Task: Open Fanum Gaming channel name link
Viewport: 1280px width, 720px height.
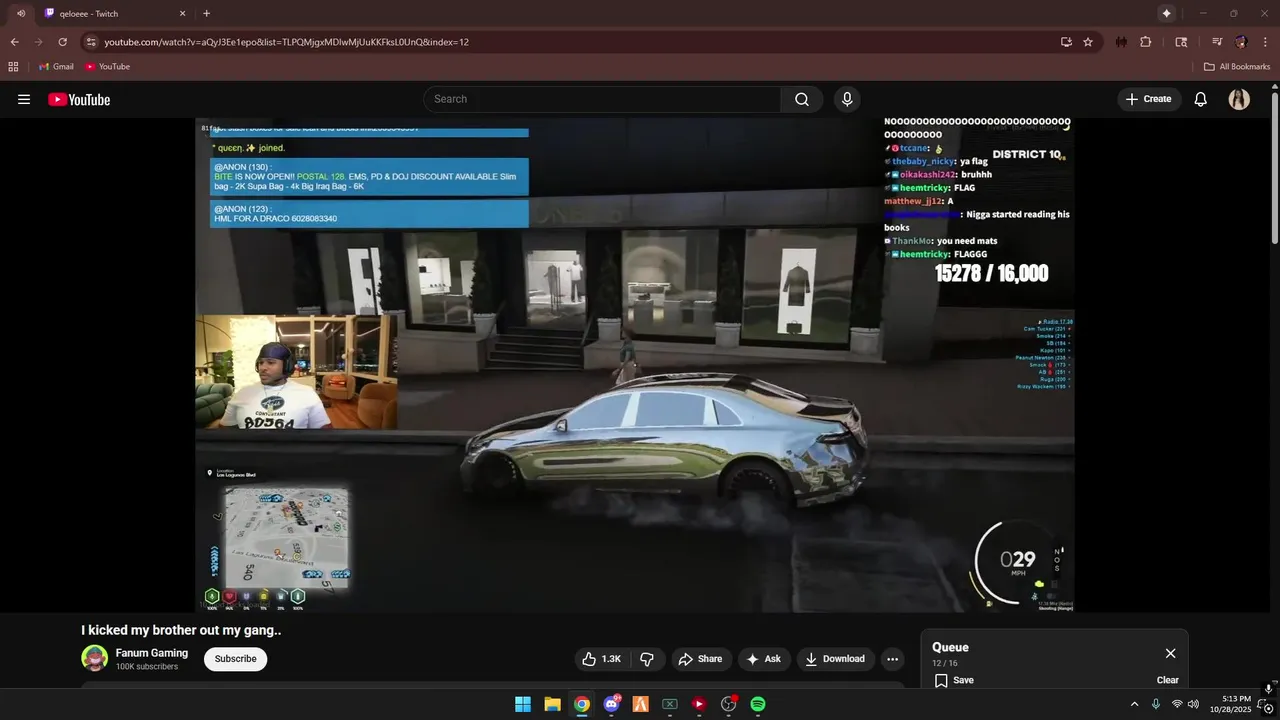Action: pyautogui.click(x=152, y=653)
